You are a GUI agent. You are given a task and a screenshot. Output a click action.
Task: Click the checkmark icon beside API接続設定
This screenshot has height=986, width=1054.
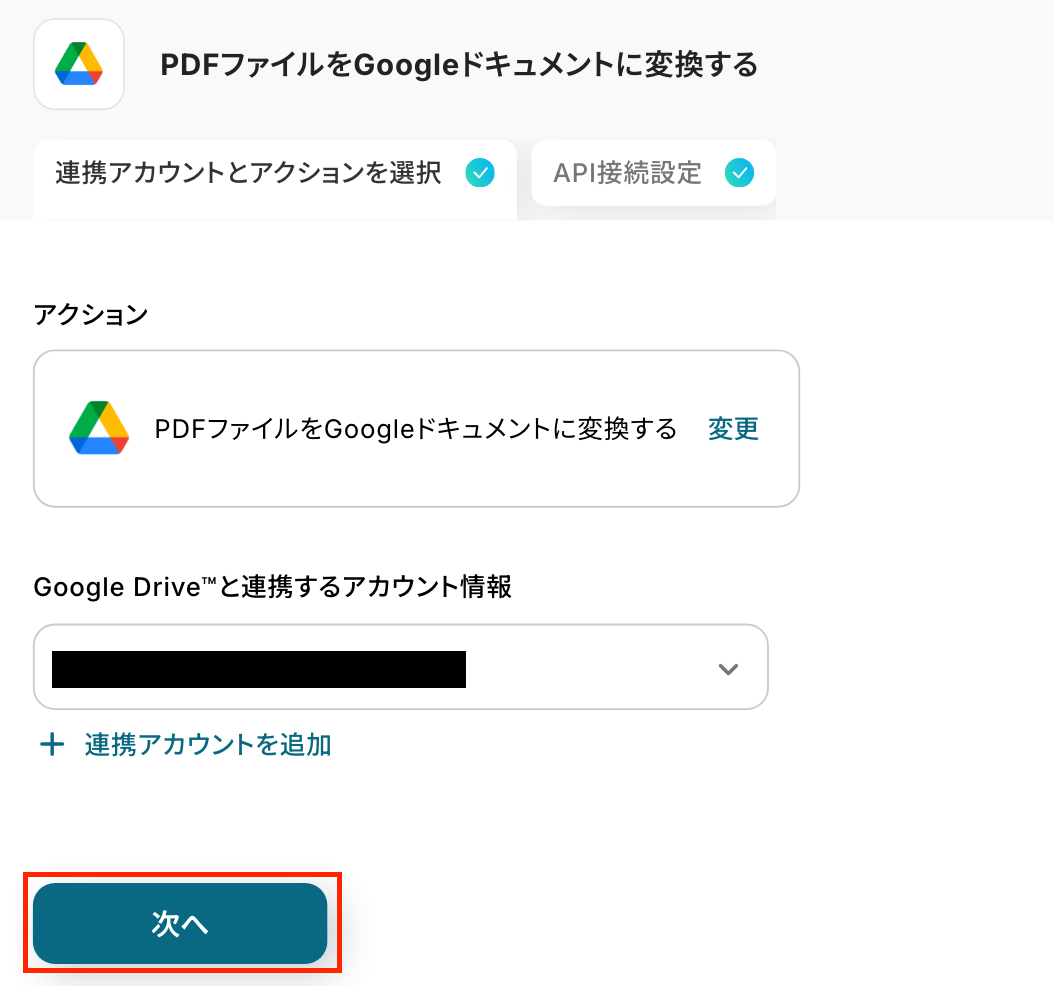[740, 173]
